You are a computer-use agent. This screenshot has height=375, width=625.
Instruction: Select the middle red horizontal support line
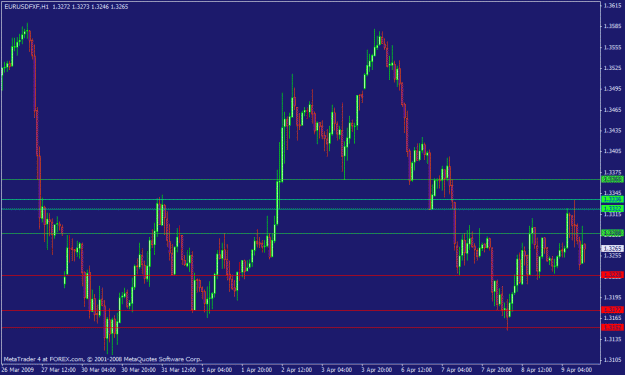coord(301,310)
